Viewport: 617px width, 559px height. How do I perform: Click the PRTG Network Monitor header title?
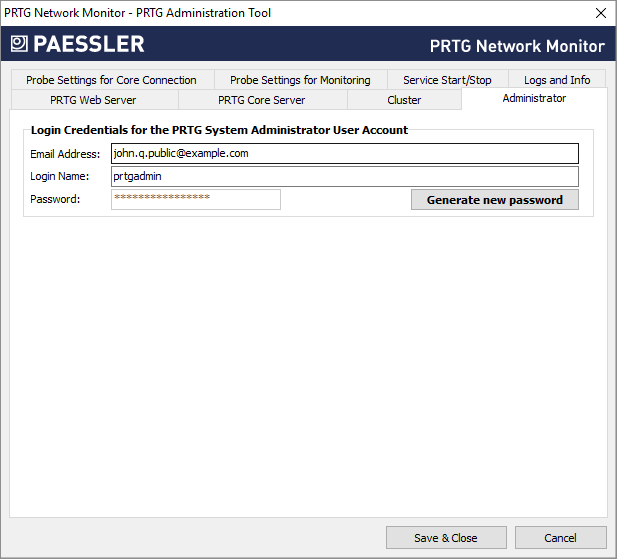point(517,46)
